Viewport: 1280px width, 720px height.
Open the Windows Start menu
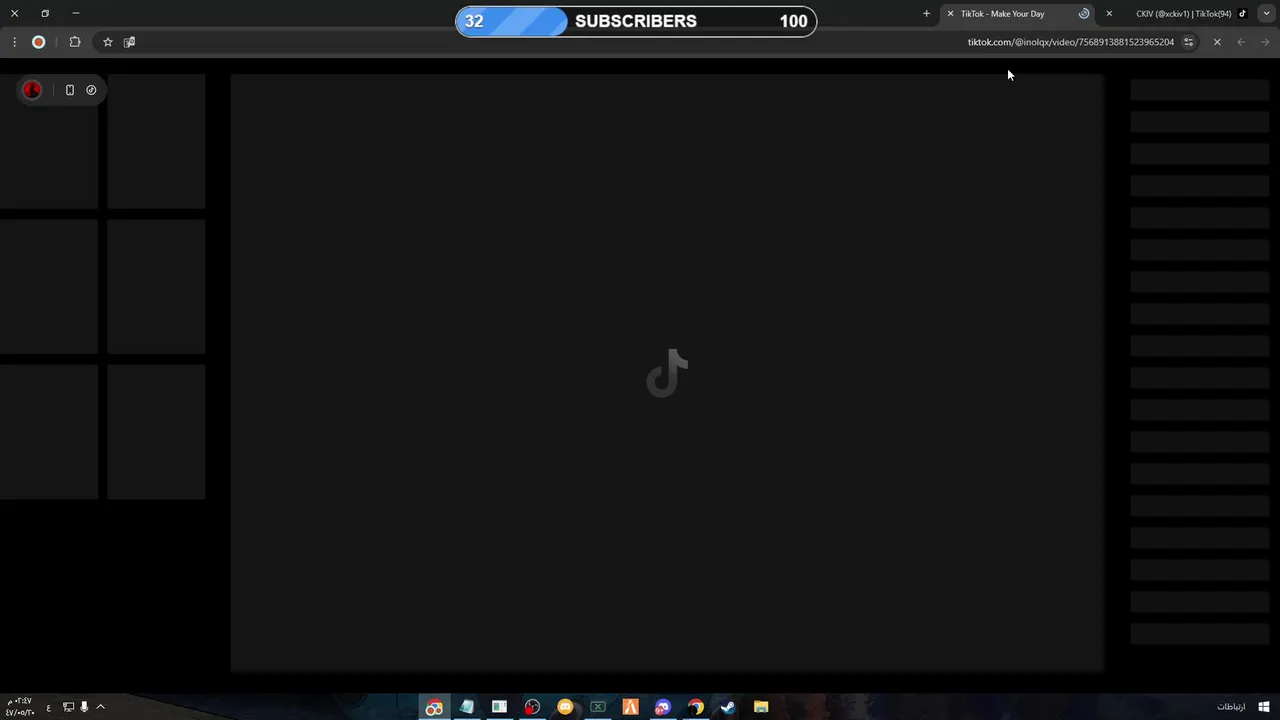pyautogui.click(x=1264, y=707)
